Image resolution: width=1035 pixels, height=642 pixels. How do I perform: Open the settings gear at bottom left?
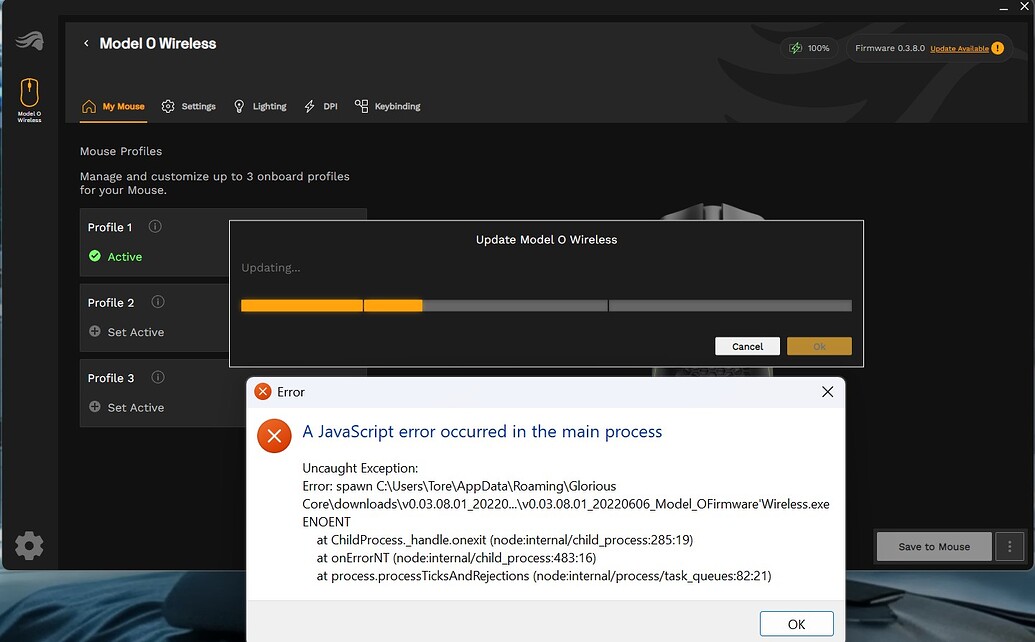29,545
